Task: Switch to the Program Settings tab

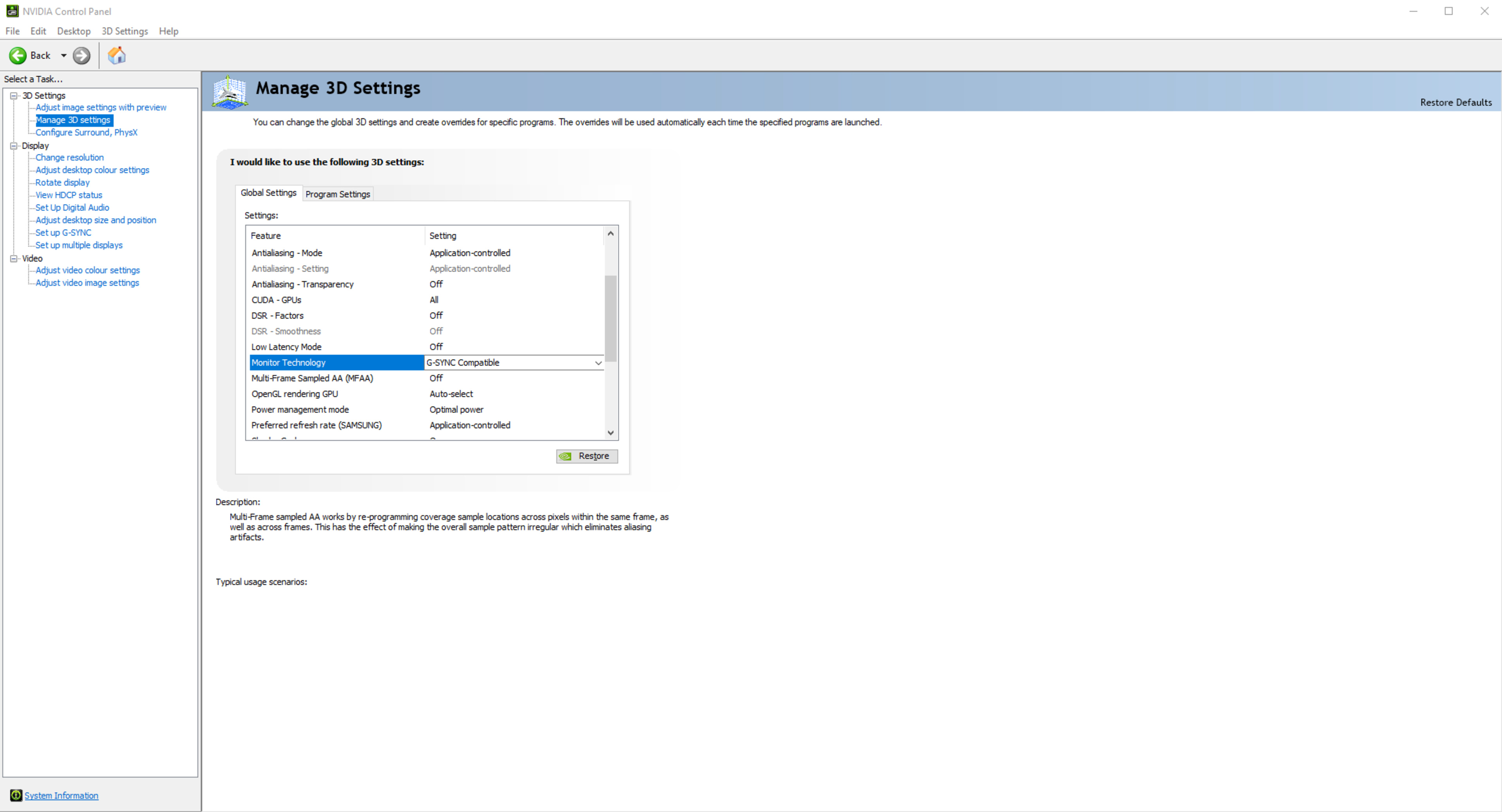Action: (x=338, y=194)
